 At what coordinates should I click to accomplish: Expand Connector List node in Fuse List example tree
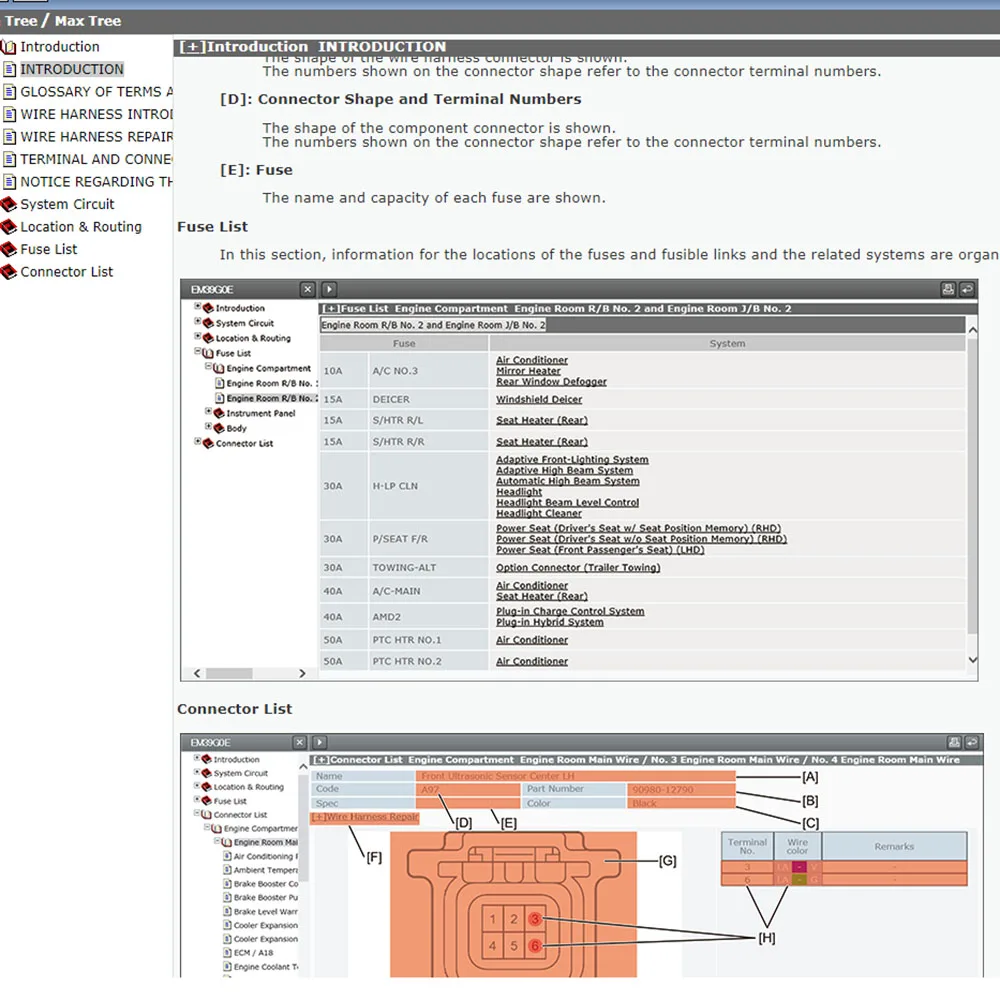[198, 442]
